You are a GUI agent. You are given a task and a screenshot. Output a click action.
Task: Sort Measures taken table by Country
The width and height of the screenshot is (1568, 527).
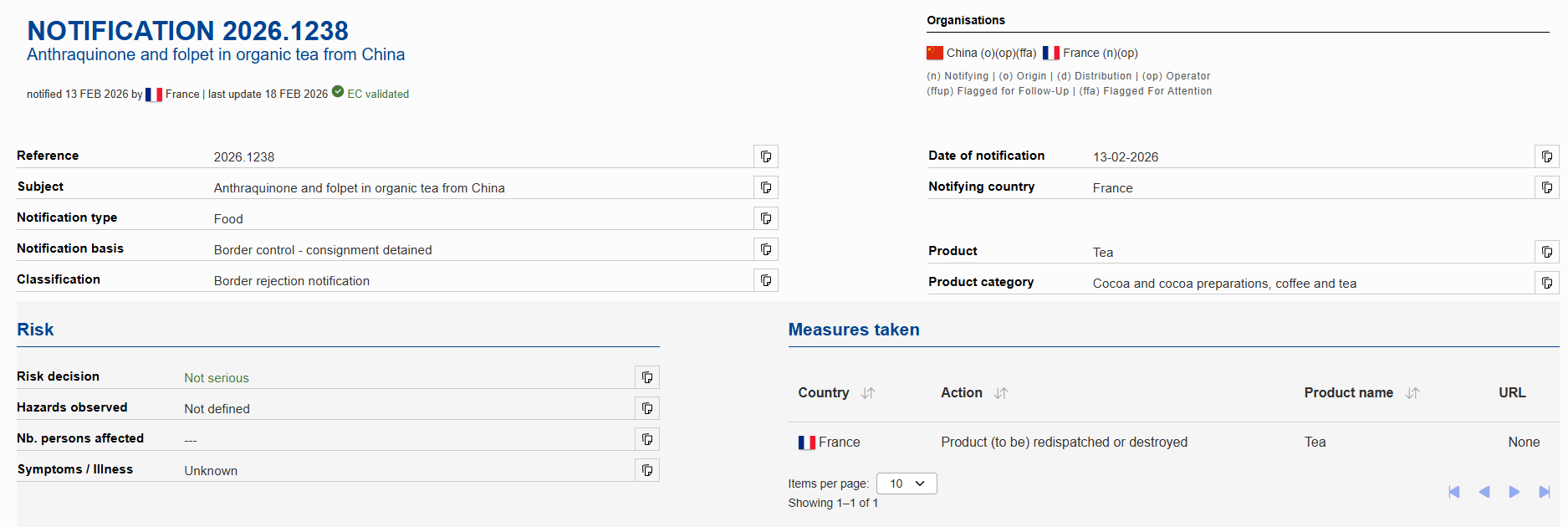868,393
